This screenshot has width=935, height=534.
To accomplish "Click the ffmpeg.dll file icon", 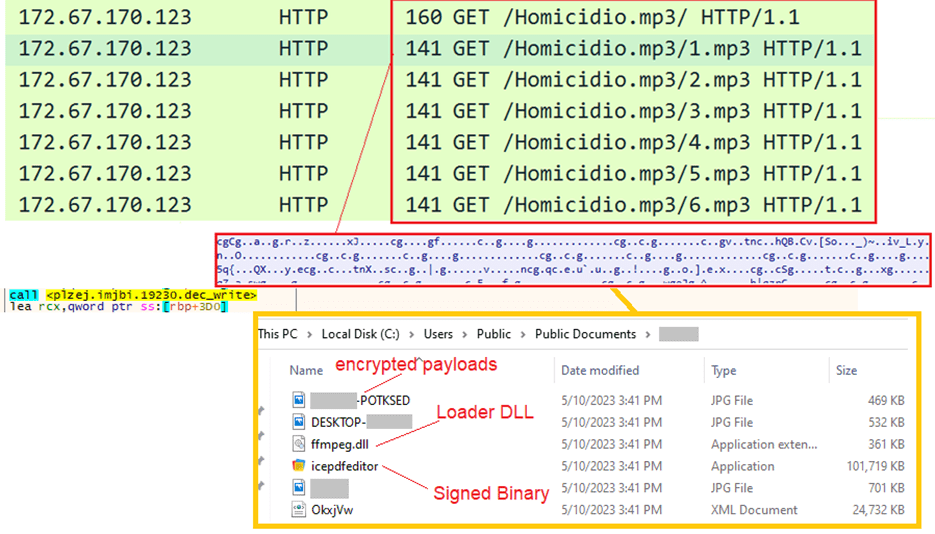I will [x=298, y=444].
